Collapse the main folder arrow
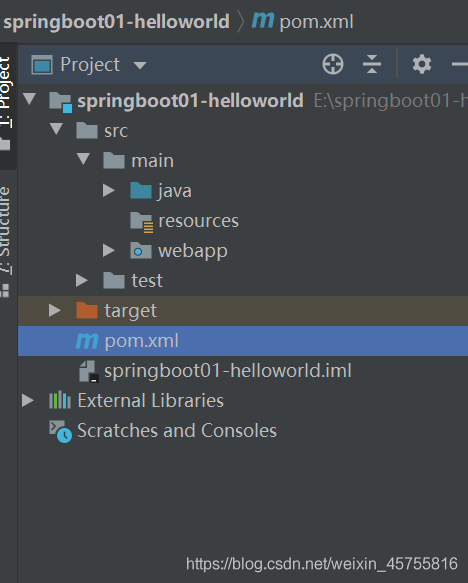 (83, 159)
